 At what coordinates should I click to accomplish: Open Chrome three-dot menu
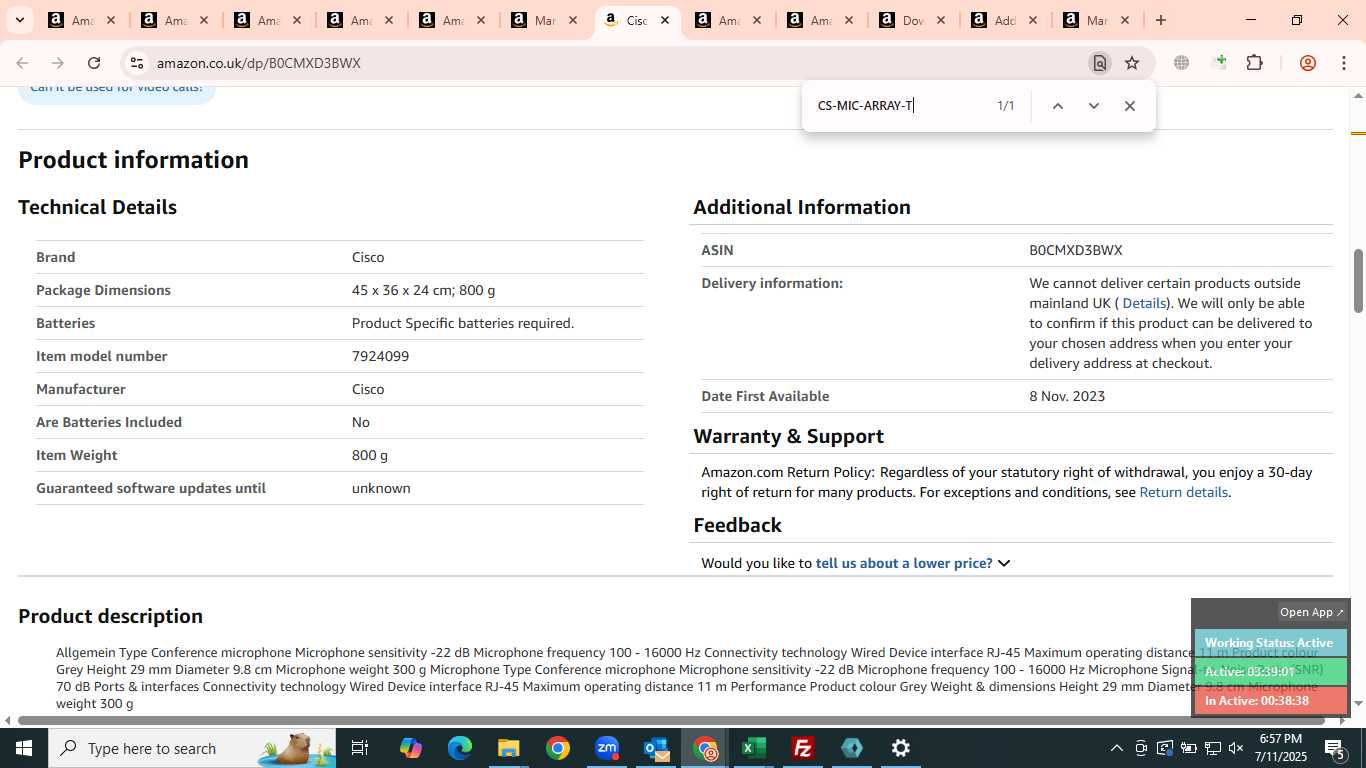pyautogui.click(x=1343, y=63)
